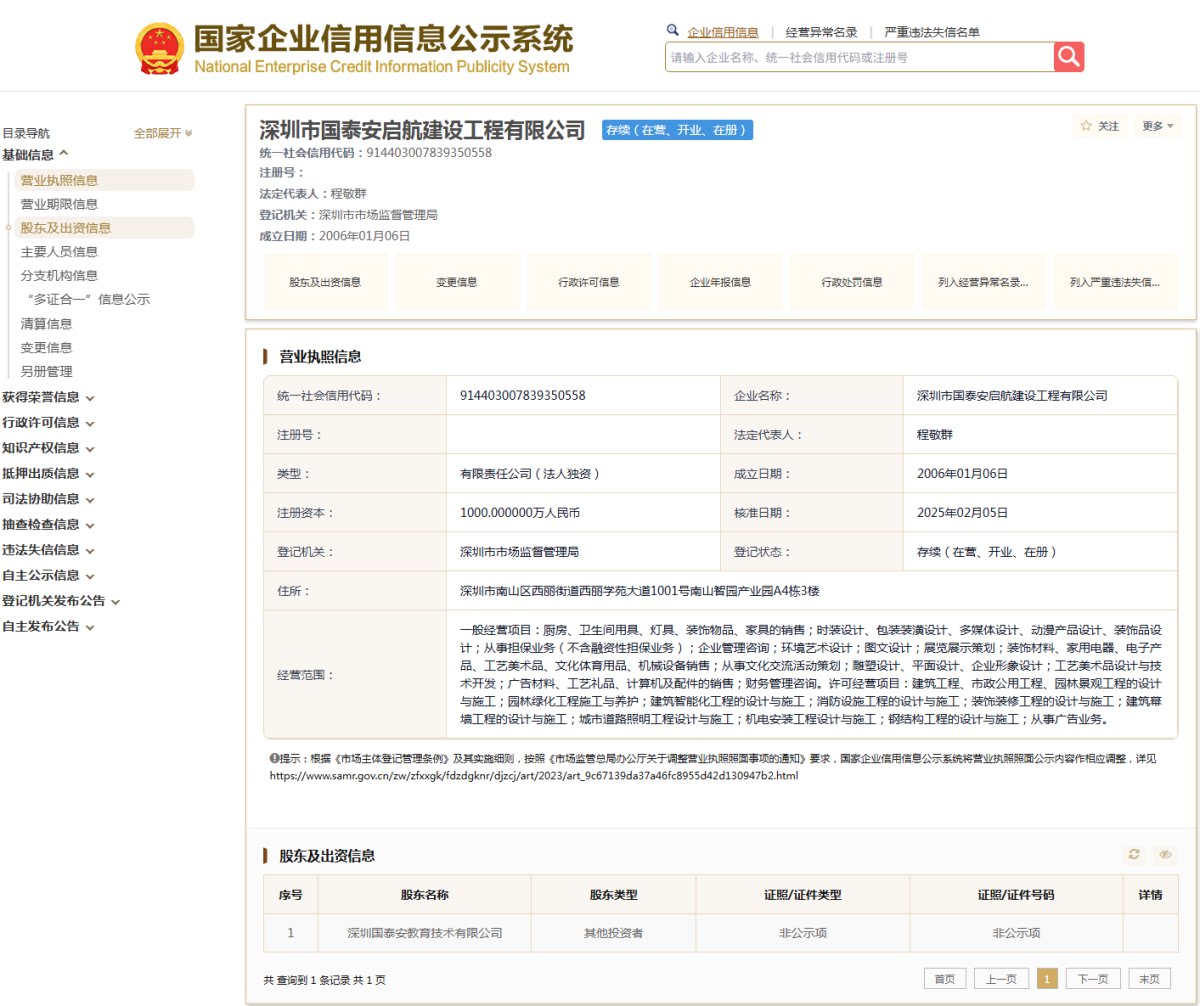Go to 末页 last page
The height and width of the screenshot is (1006, 1200).
point(1150,979)
